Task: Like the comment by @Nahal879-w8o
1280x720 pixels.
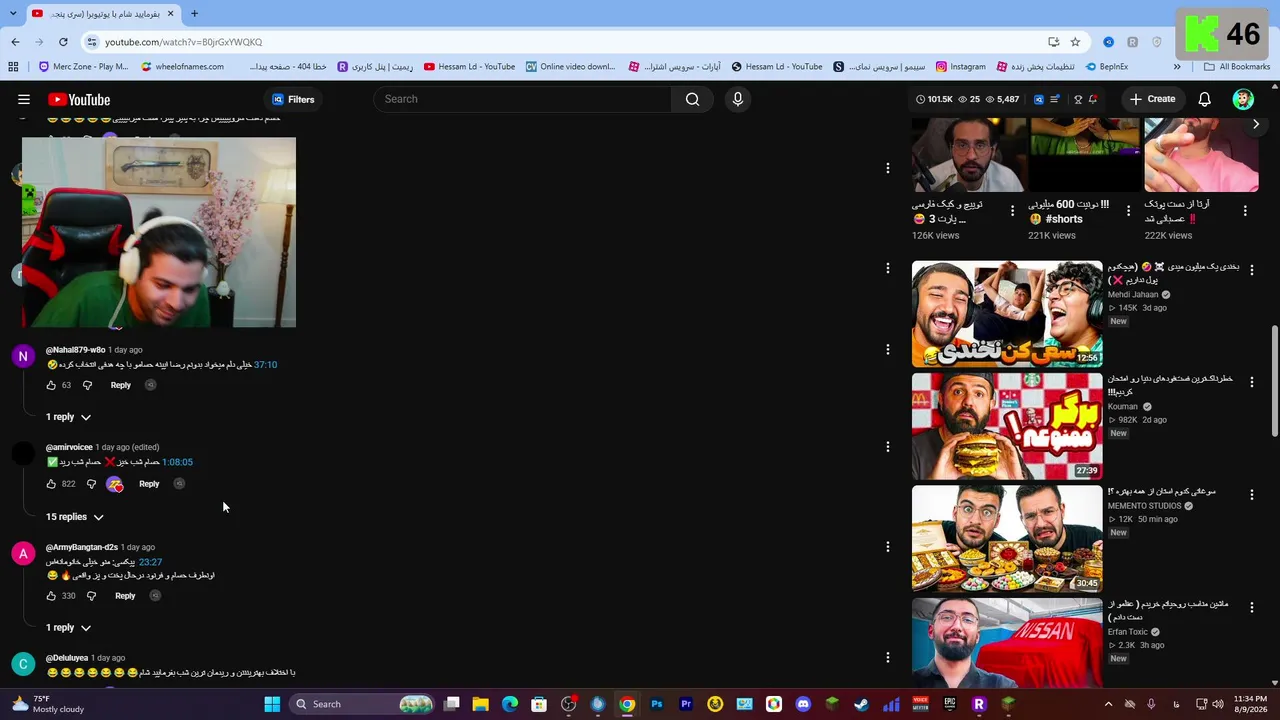Action: pos(51,385)
